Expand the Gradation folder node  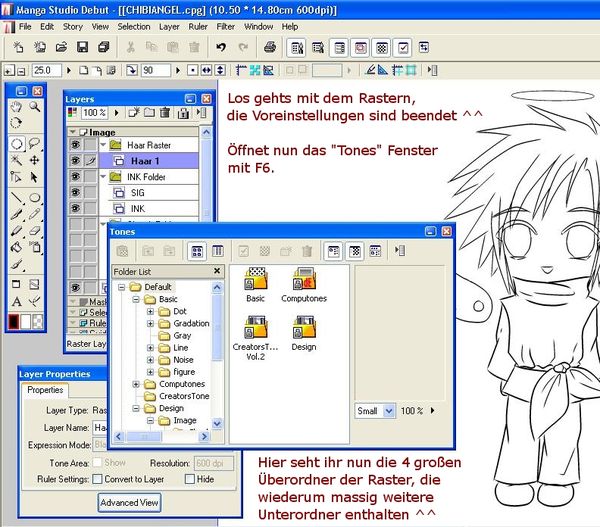150,324
